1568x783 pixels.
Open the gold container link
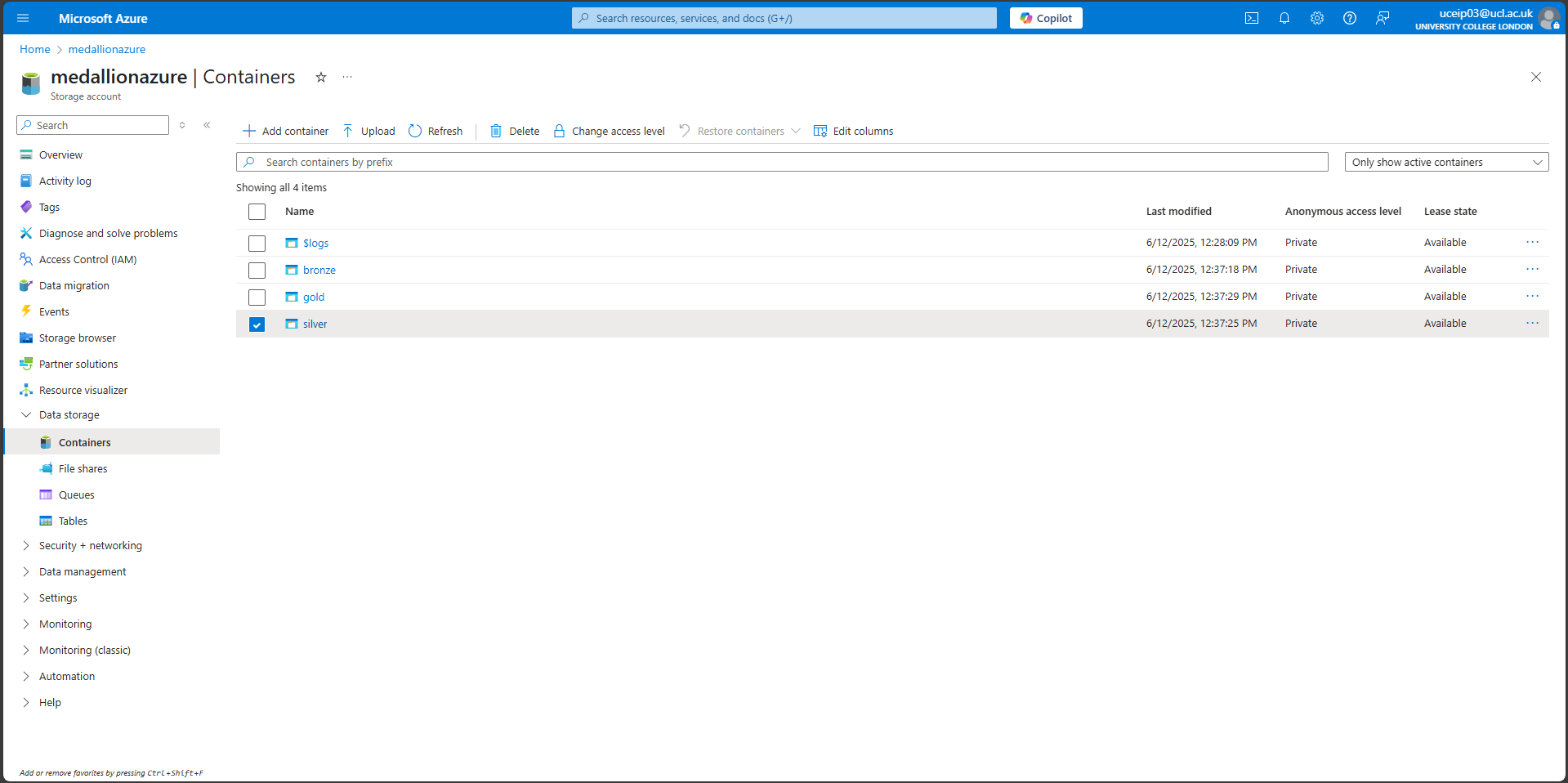(314, 297)
